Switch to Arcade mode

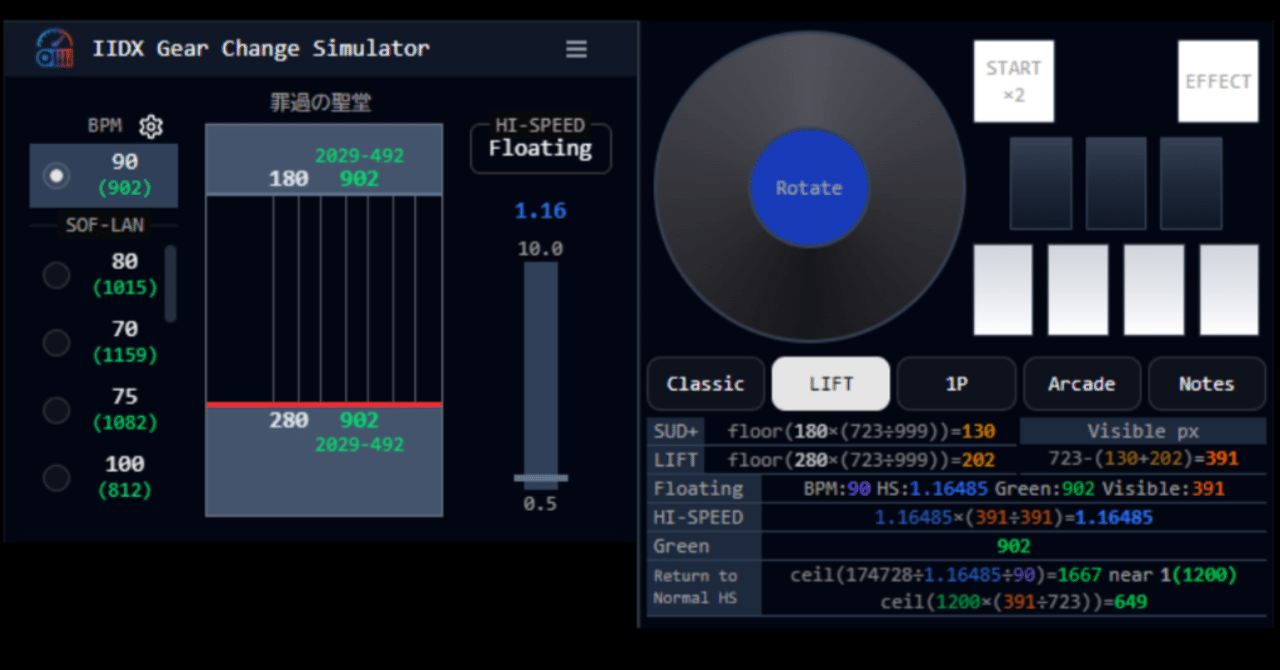click(1082, 384)
